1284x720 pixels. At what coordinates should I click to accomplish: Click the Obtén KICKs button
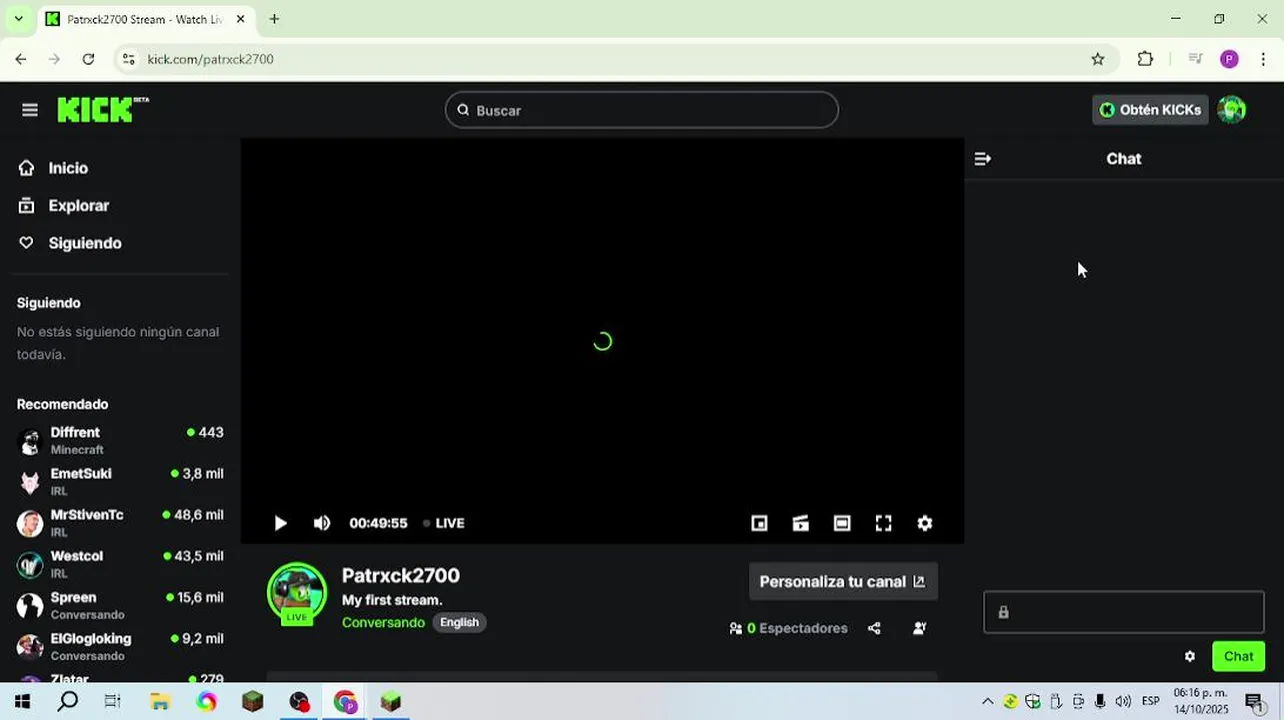click(1150, 110)
